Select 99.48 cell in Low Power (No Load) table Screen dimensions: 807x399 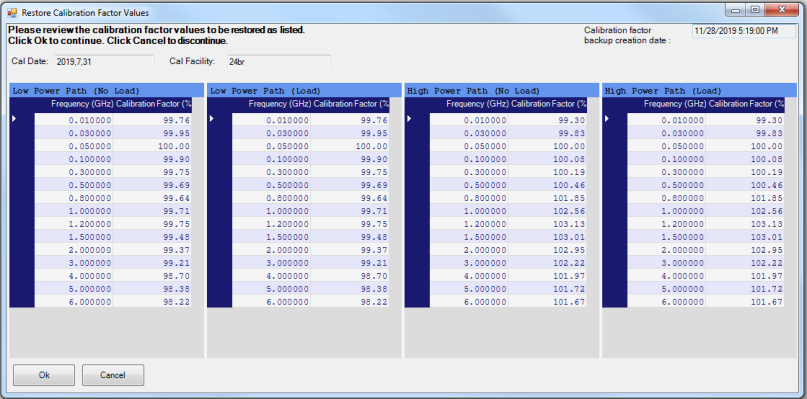pos(152,237)
